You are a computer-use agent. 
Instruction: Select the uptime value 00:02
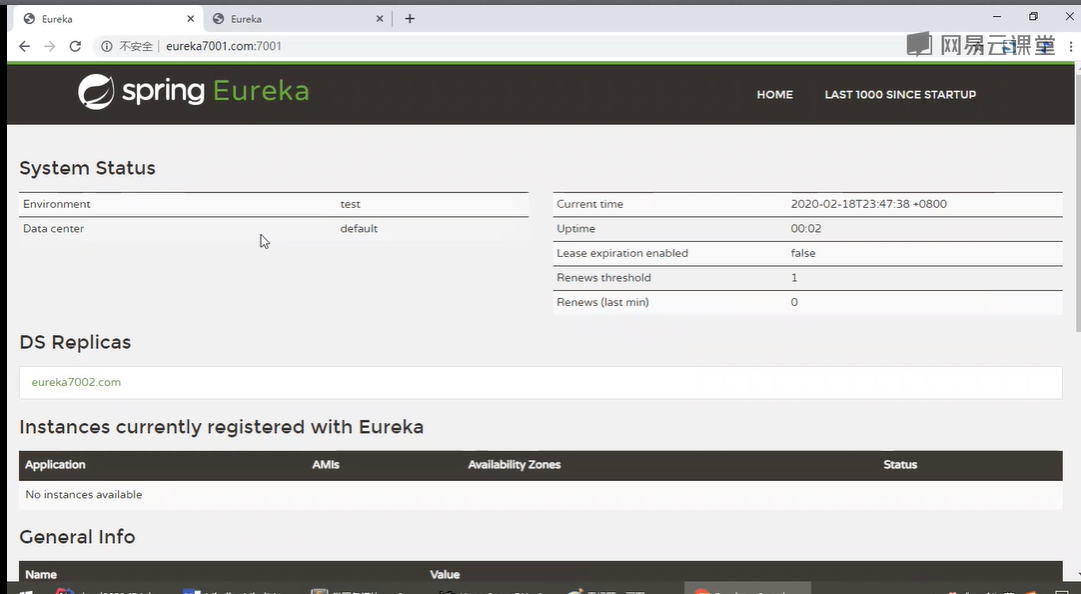[x=806, y=229]
